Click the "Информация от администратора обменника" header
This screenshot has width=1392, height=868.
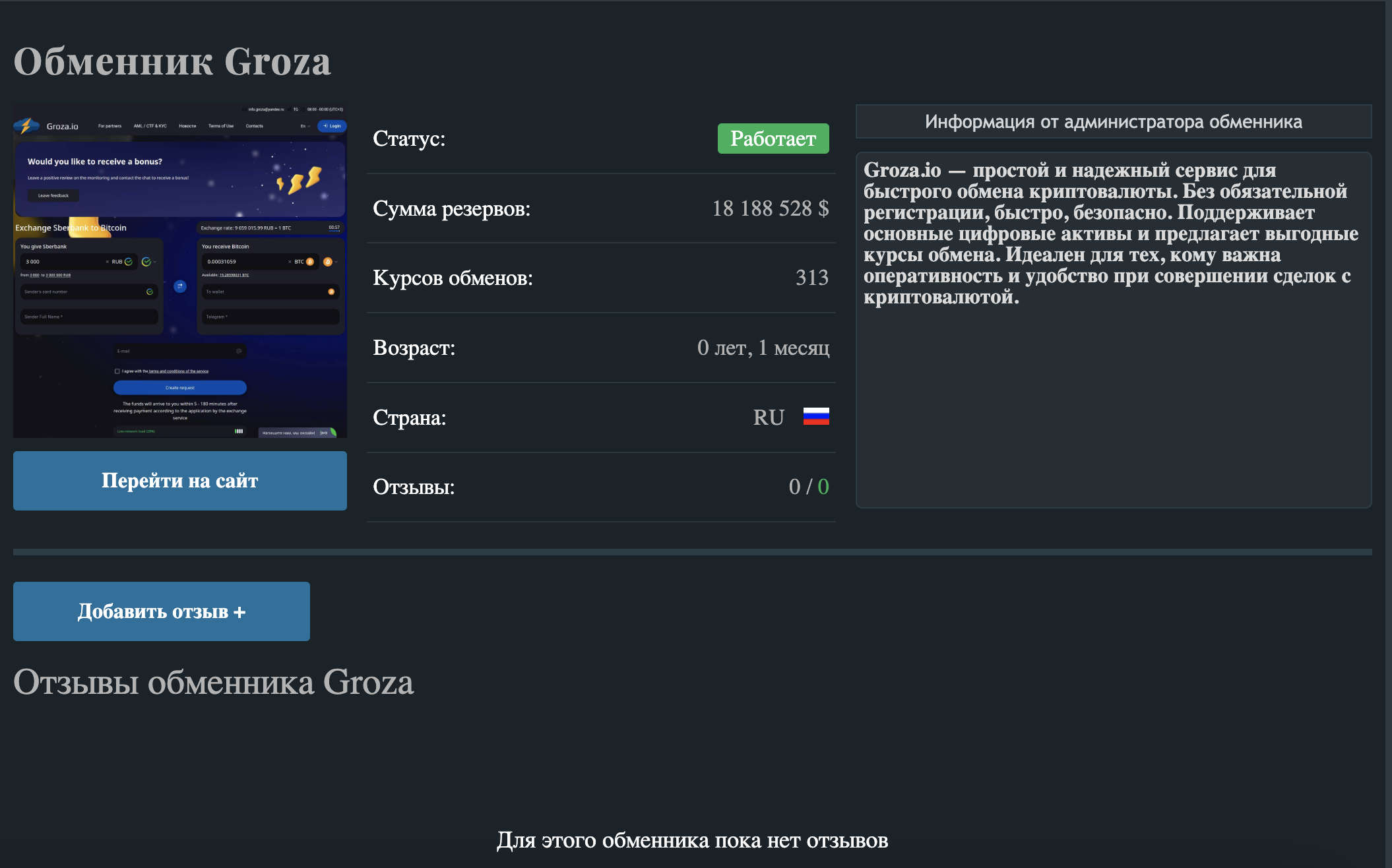pos(1114,121)
